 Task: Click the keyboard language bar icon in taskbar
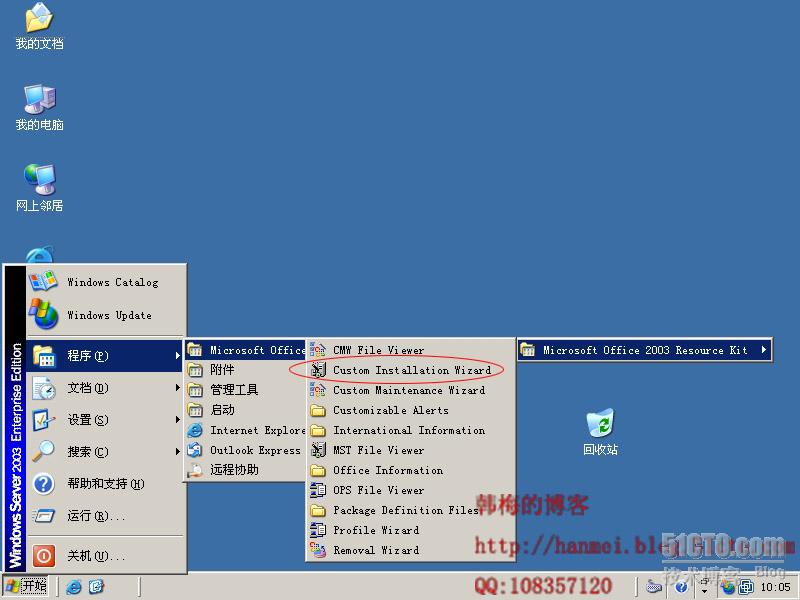pyautogui.click(x=654, y=587)
